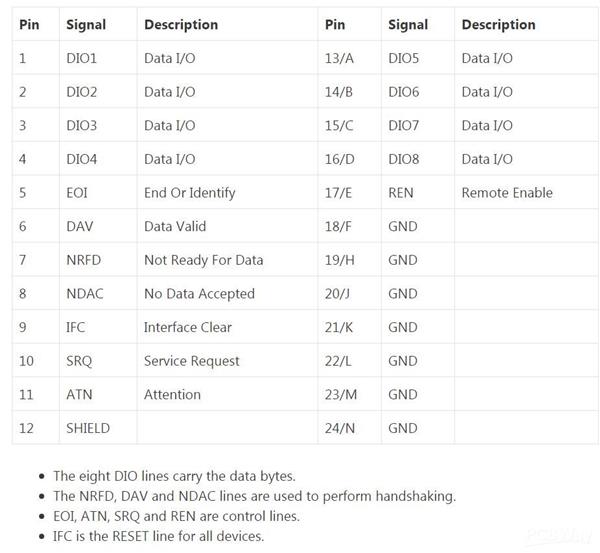The image size is (600, 553).
Task: Click the "IFC is the RESET line" bullet
Action: coord(158,536)
